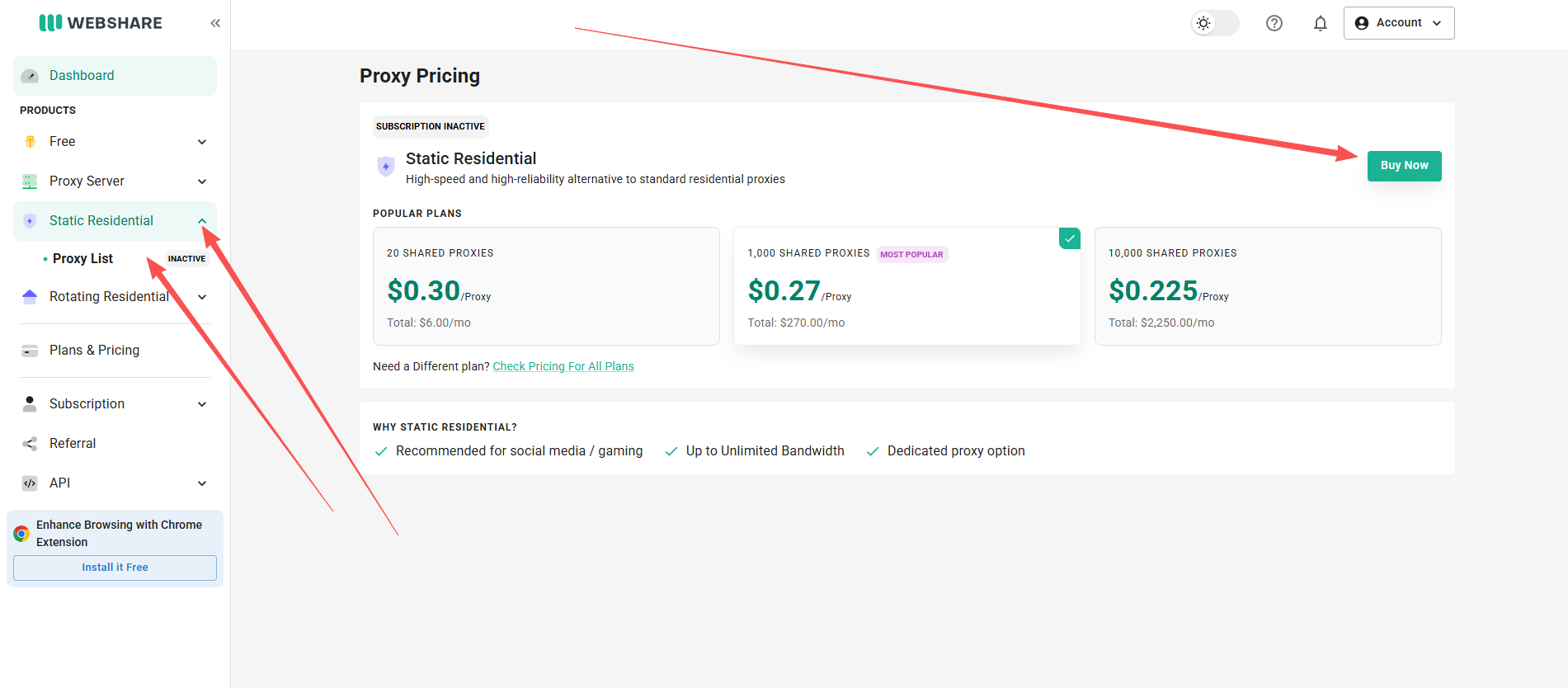This screenshot has width=1568, height=688.
Task: Click the Rotating Residential house icon
Action: tap(30, 297)
